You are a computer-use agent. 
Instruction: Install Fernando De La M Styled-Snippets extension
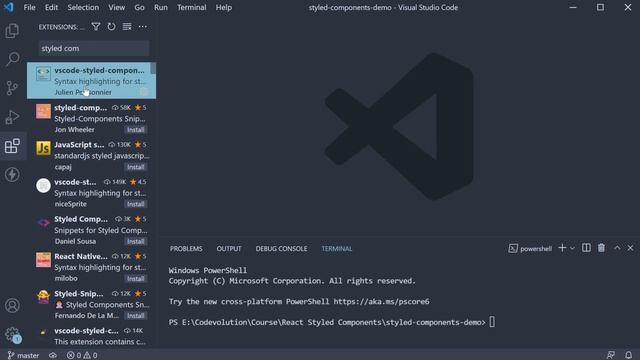[x=136, y=316]
